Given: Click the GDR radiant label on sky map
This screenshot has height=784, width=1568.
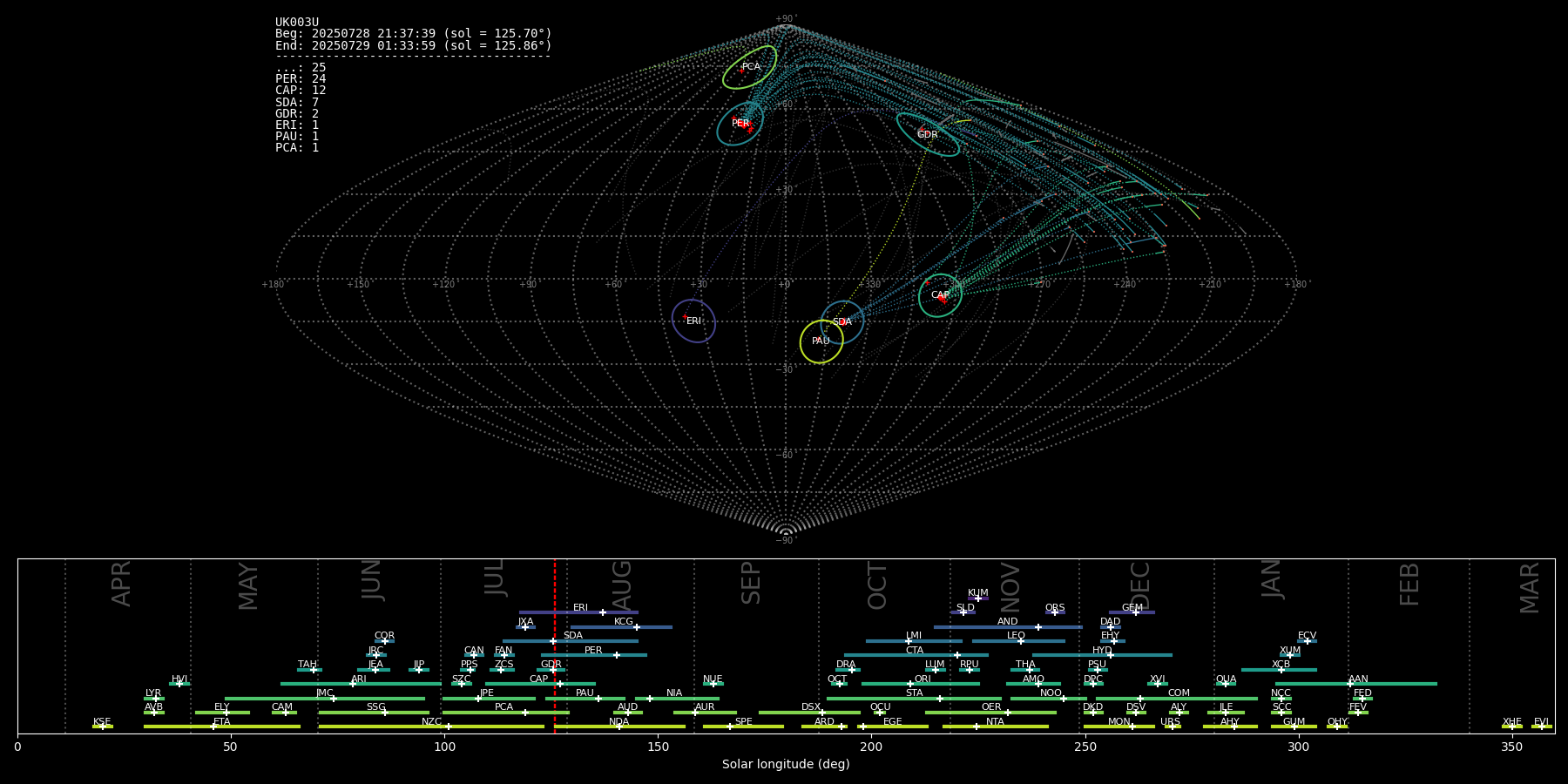Looking at the screenshot, I should [928, 135].
